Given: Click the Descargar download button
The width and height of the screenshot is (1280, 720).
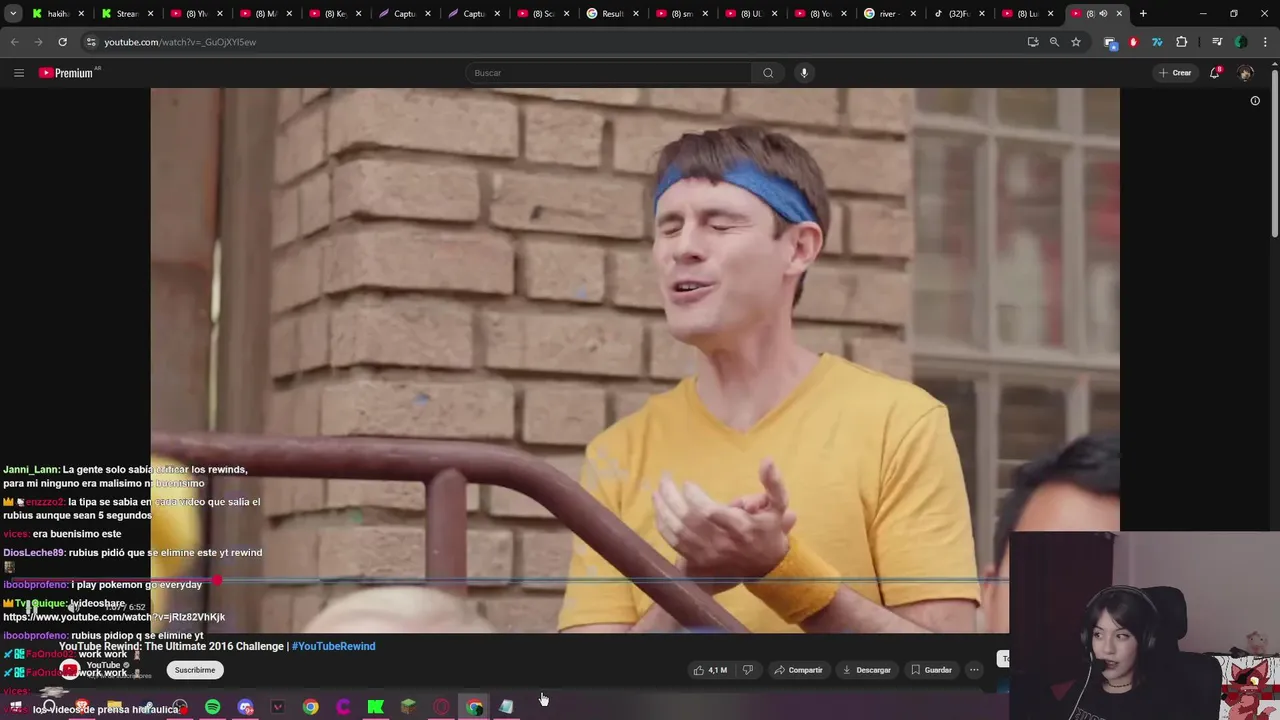Looking at the screenshot, I should [x=866, y=670].
